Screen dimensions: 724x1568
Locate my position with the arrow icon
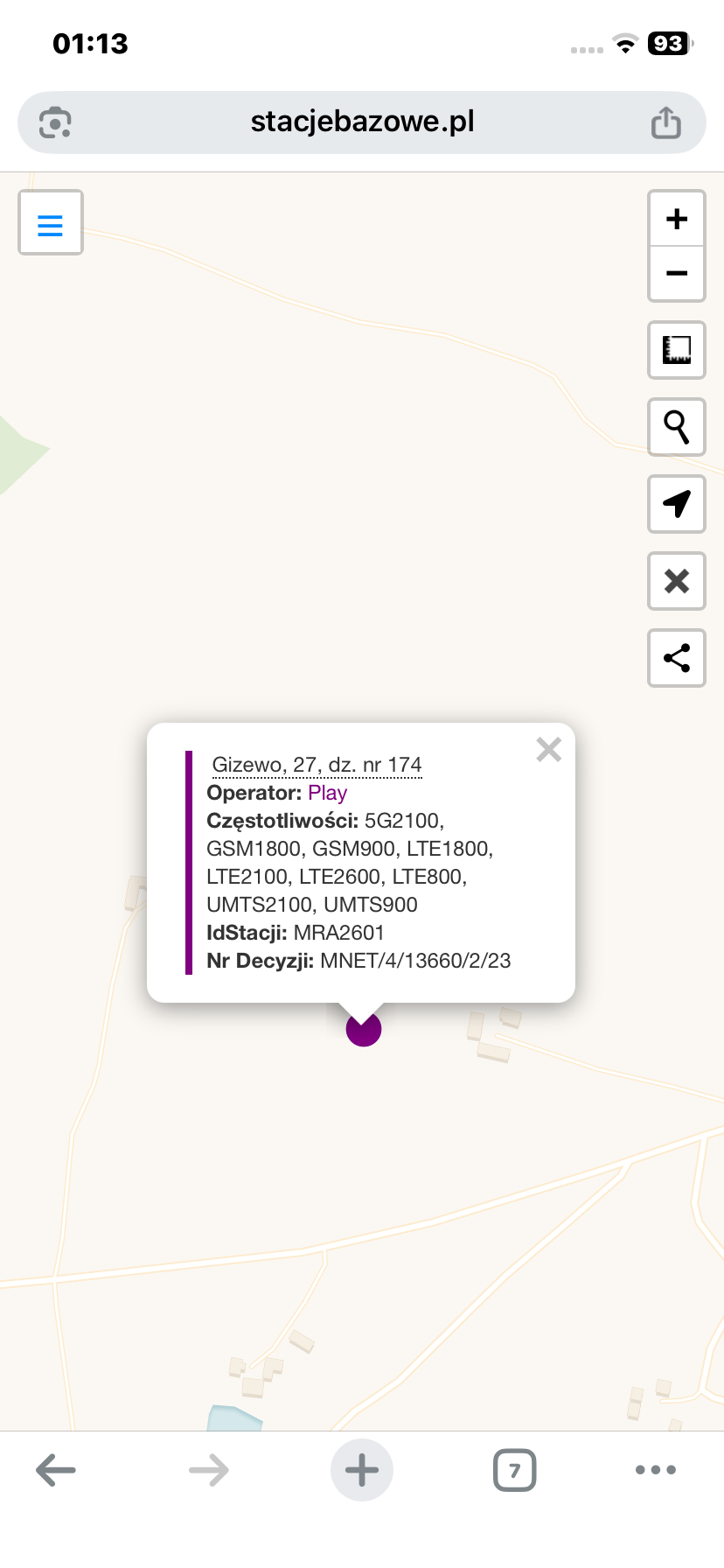[677, 504]
